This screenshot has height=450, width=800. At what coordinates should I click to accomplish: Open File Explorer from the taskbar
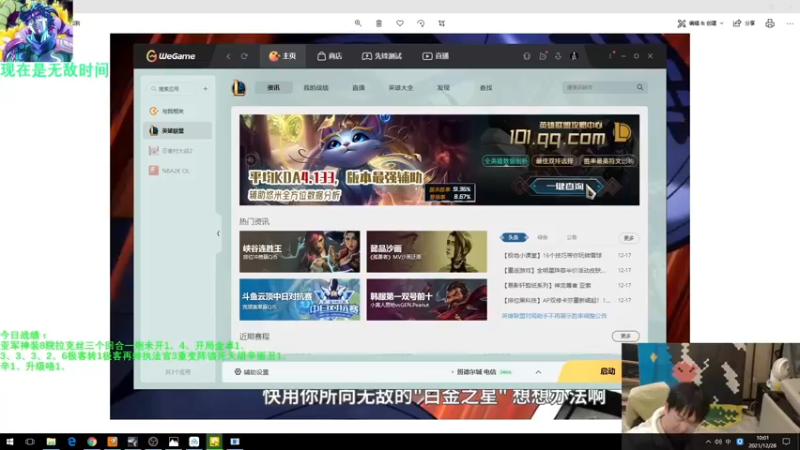pos(51,441)
